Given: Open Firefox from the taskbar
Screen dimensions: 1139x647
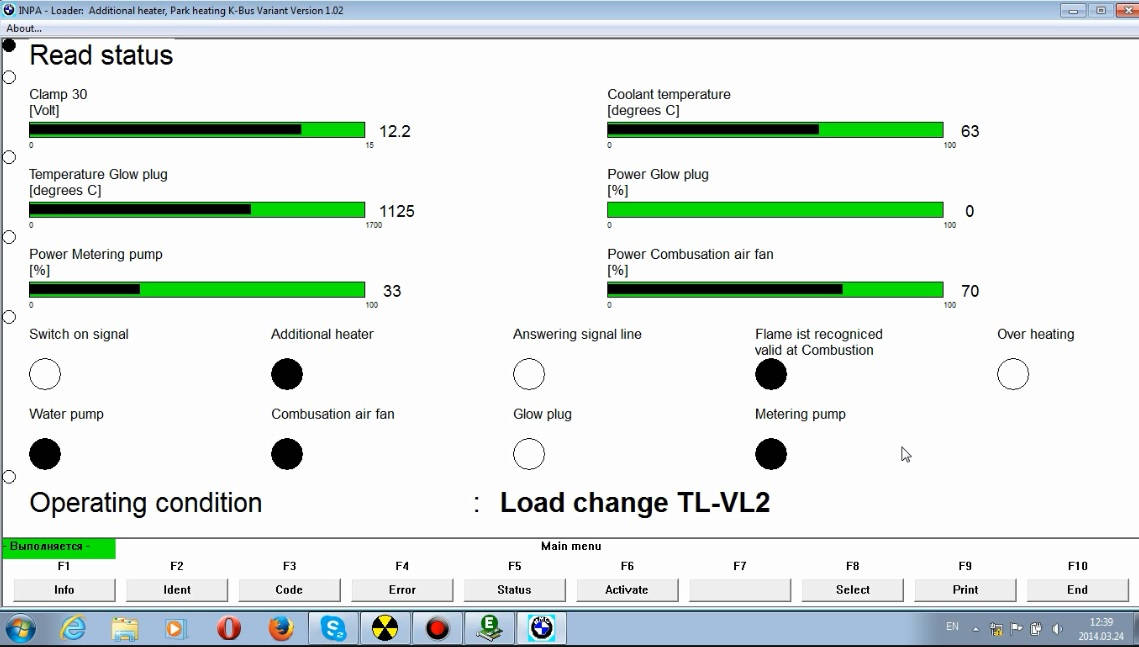Looking at the screenshot, I should coord(281,628).
